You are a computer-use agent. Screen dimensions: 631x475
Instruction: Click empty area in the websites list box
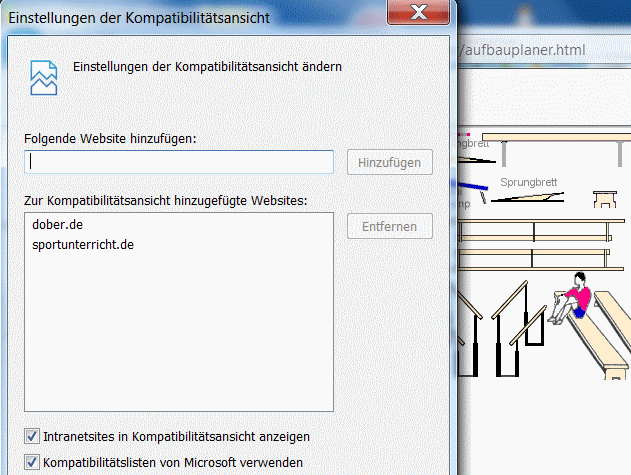coord(179,340)
